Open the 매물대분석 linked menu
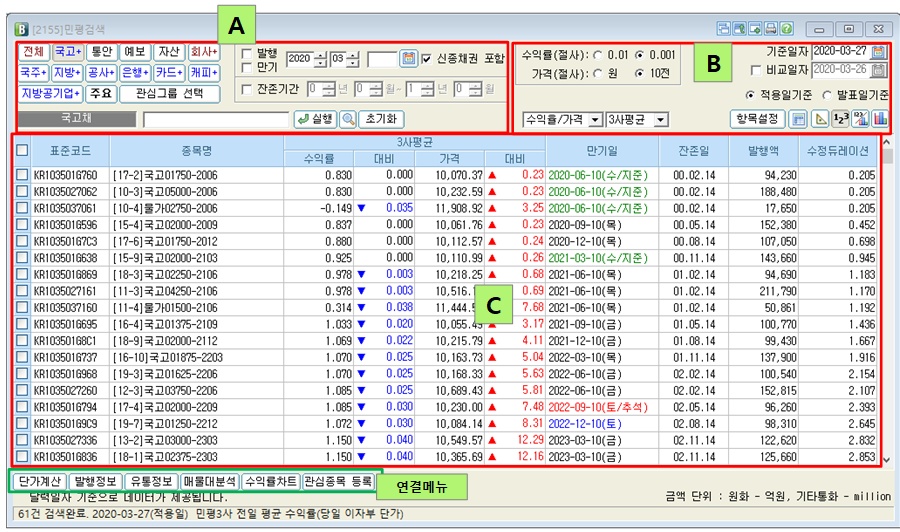 tap(210, 481)
